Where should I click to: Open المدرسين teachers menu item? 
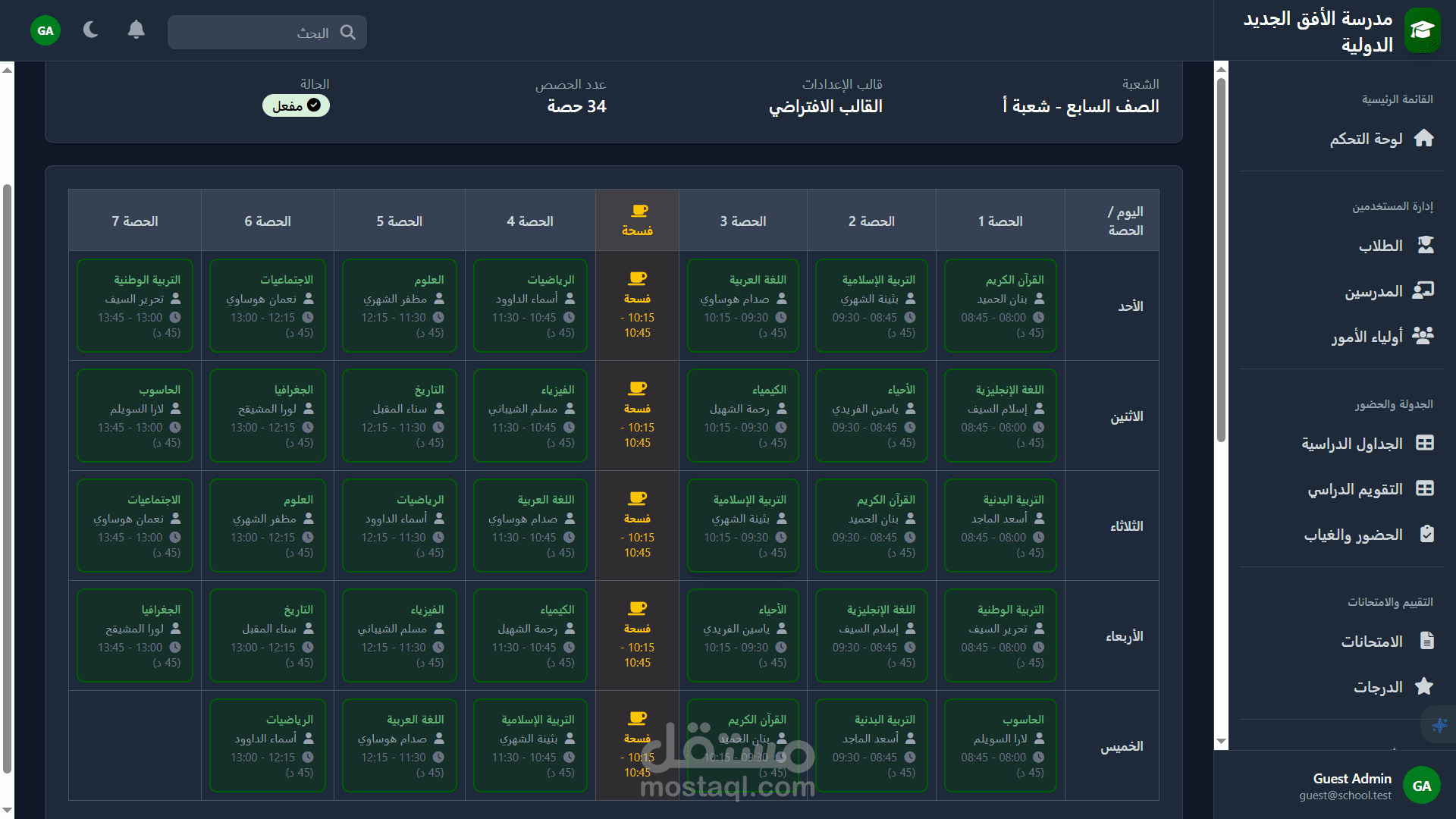(x=1373, y=292)
